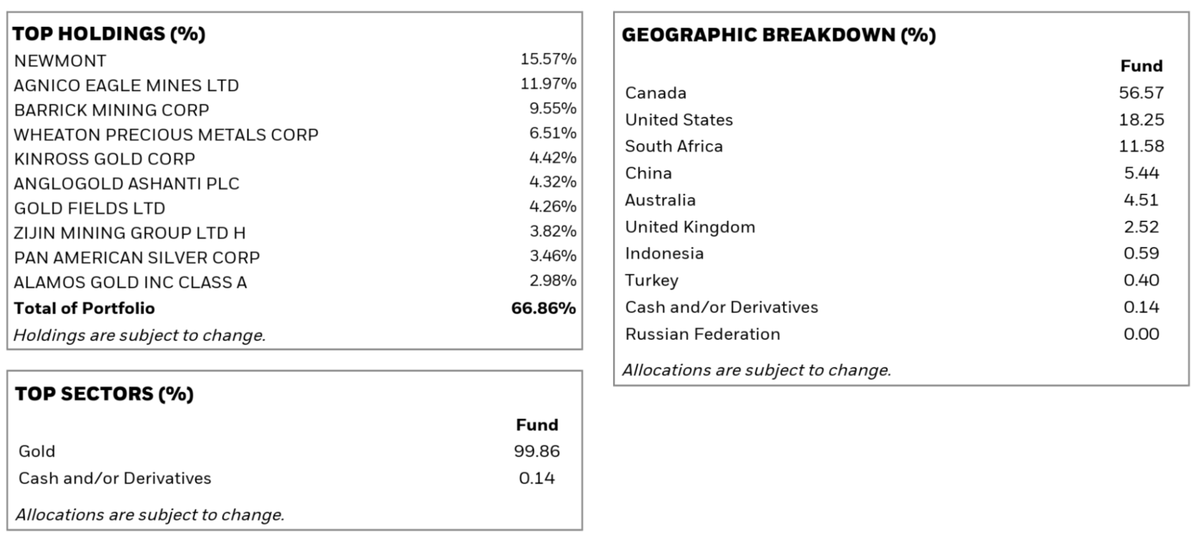
Task: Click 'Holdings are subject to change' note
Action: (140, 335)
